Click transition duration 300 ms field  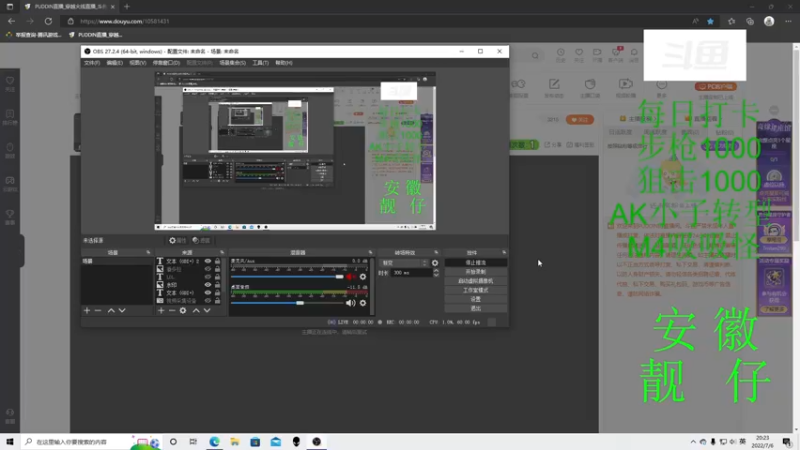411,273
